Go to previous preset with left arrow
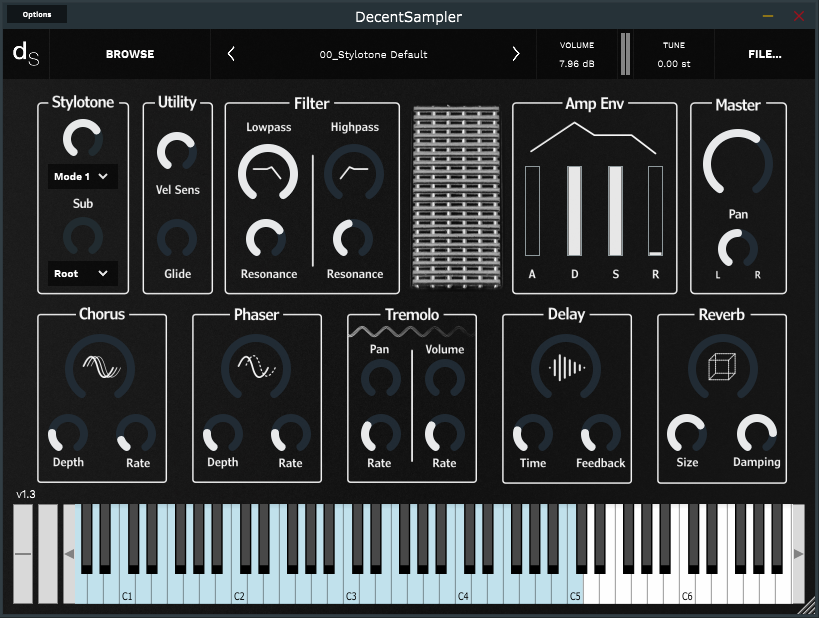The image size is (819, 618). (231, 54)
